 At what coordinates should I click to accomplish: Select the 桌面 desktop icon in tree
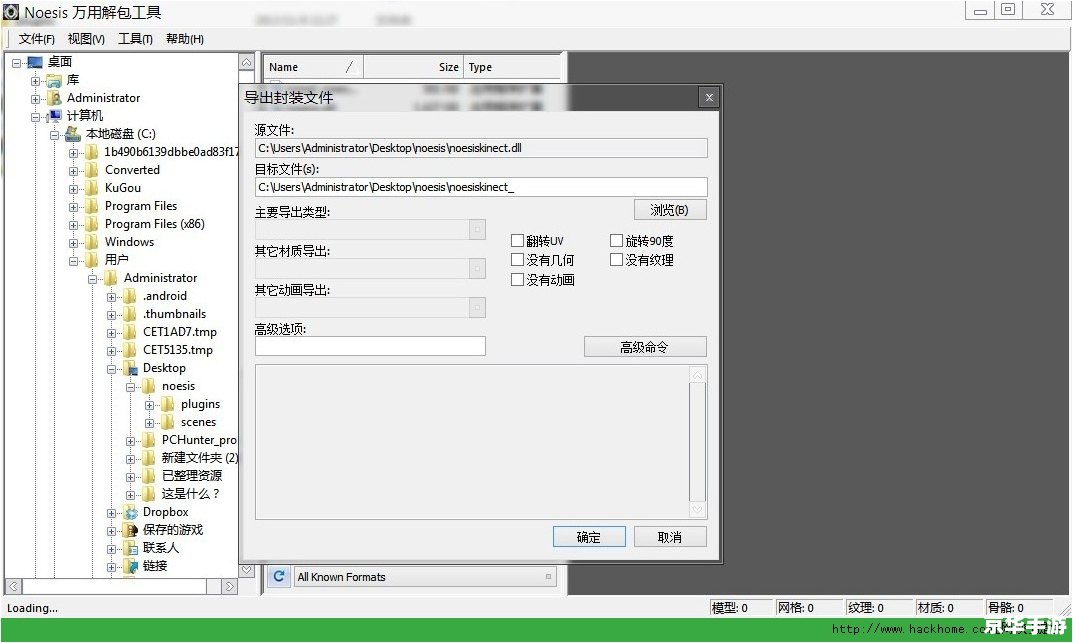point(35,62)
